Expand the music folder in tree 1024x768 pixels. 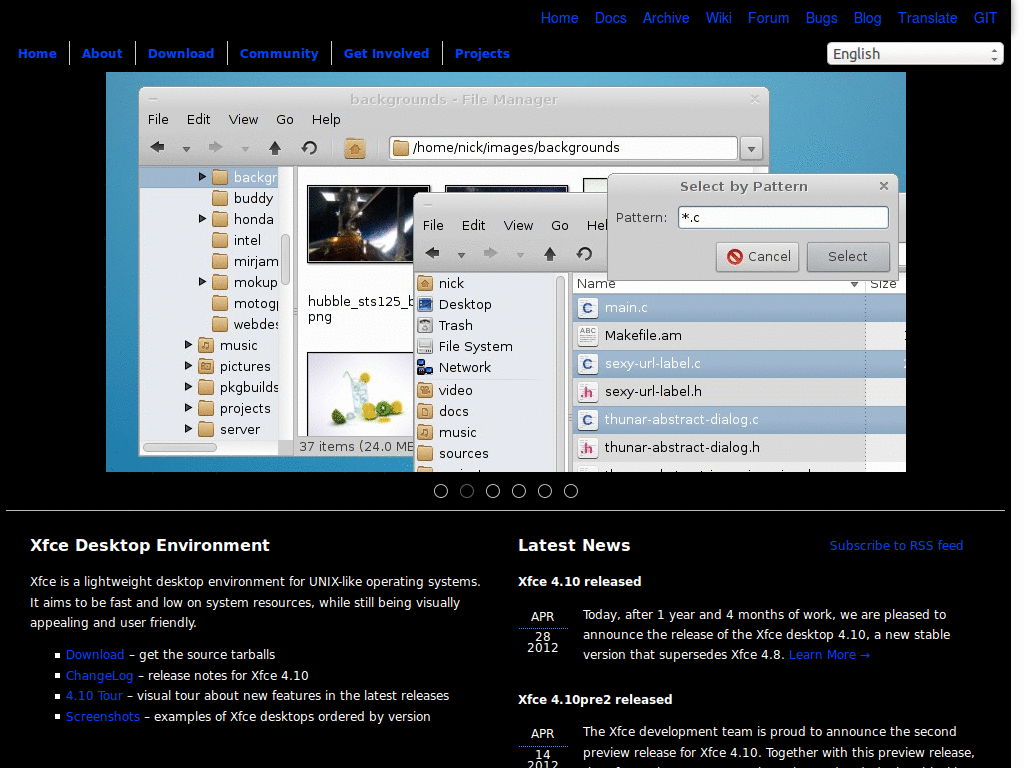point(189,345)
